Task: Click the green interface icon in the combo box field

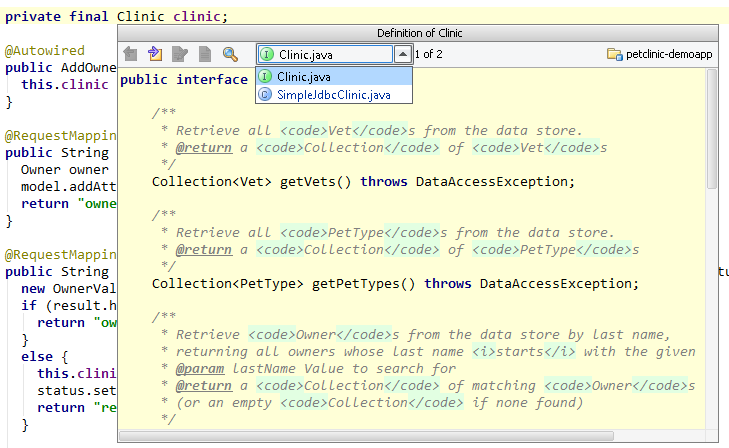Action: coord(267,54)
